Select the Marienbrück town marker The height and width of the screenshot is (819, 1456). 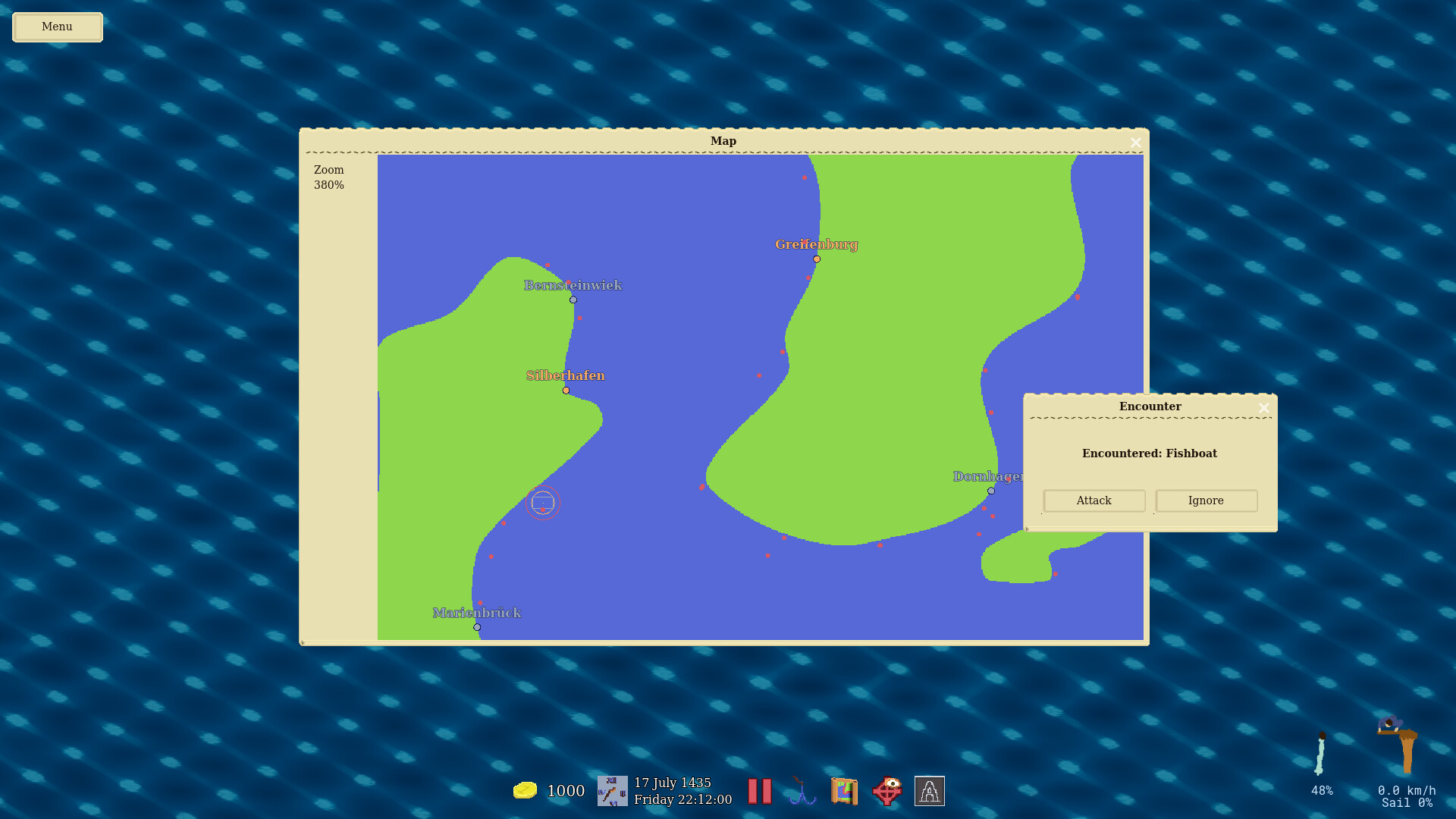pos(477,627)
